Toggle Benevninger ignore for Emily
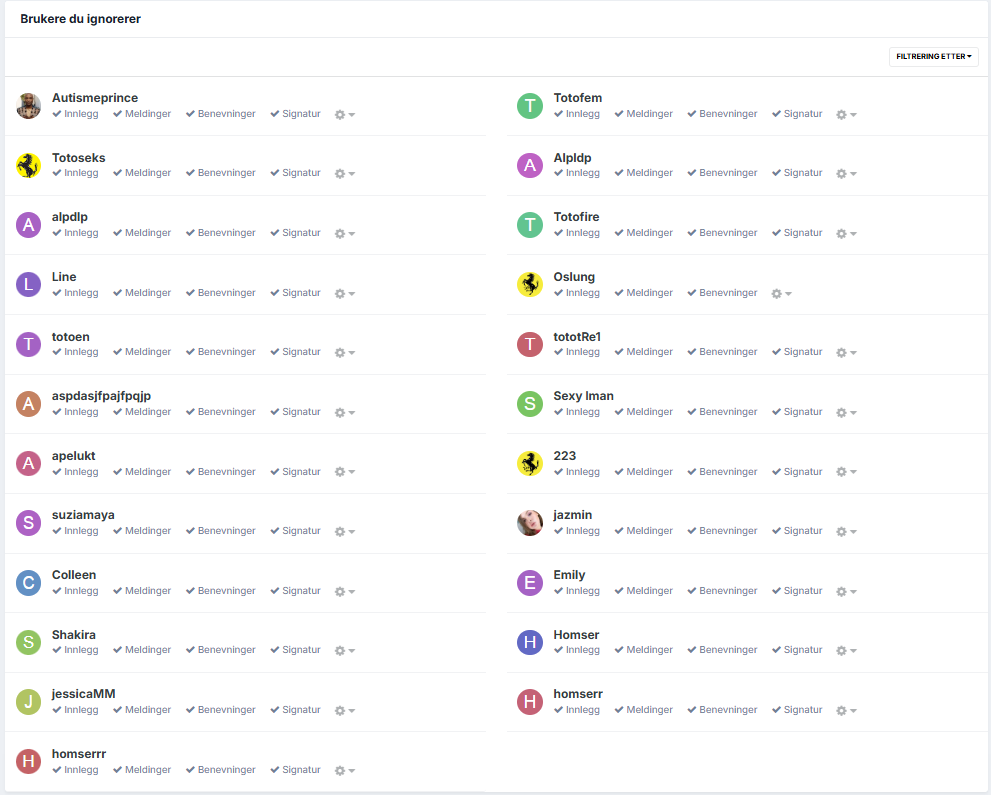Viewport: 991px width, 795px height. [x=722, y=591]
